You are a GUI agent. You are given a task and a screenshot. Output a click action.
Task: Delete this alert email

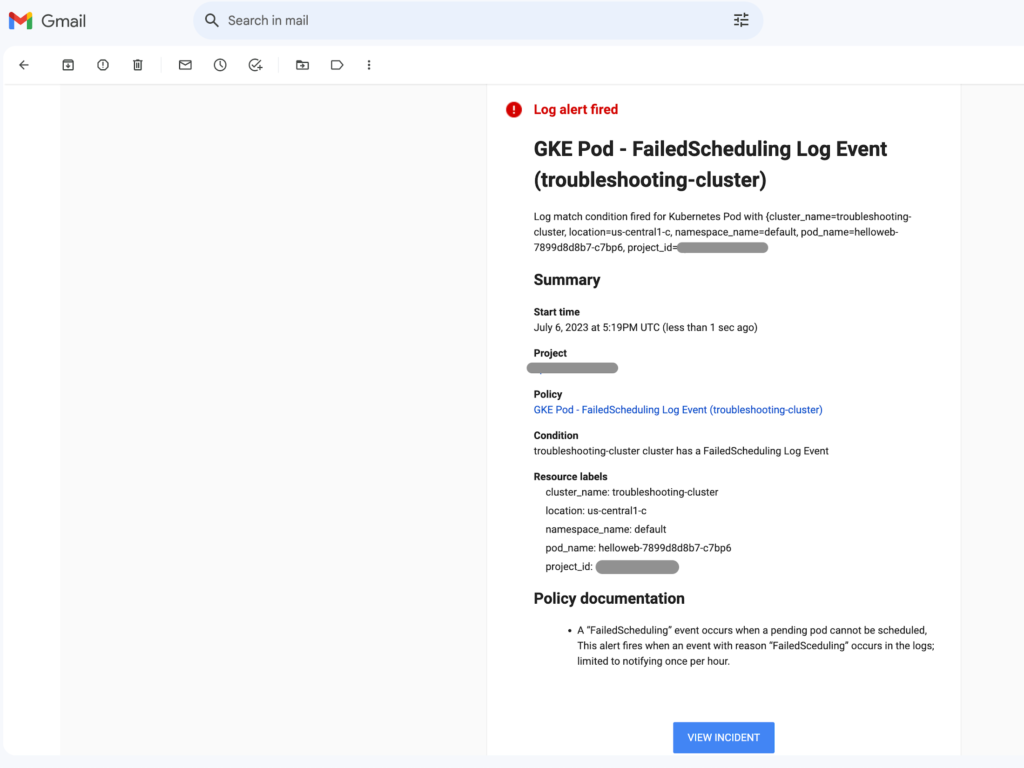click(x=137, y=64)
